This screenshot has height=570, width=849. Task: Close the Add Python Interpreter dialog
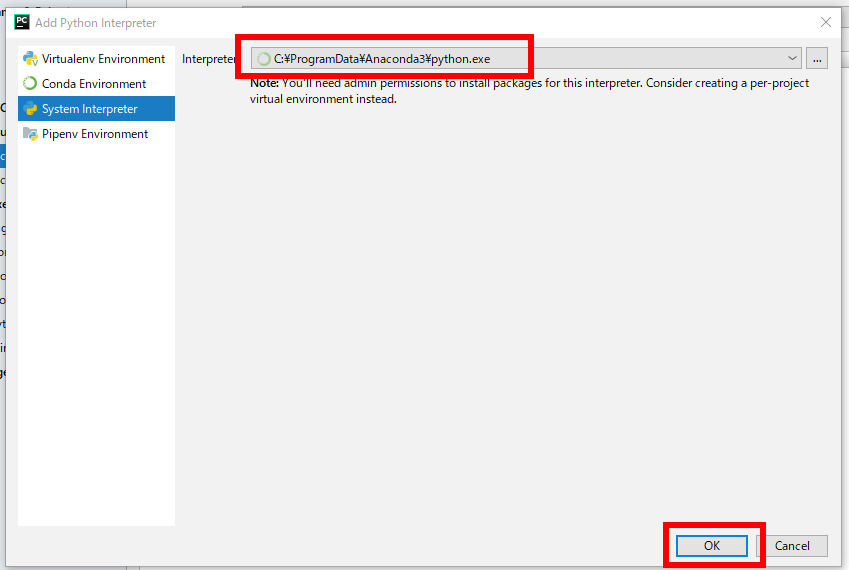tap(826, 22)
